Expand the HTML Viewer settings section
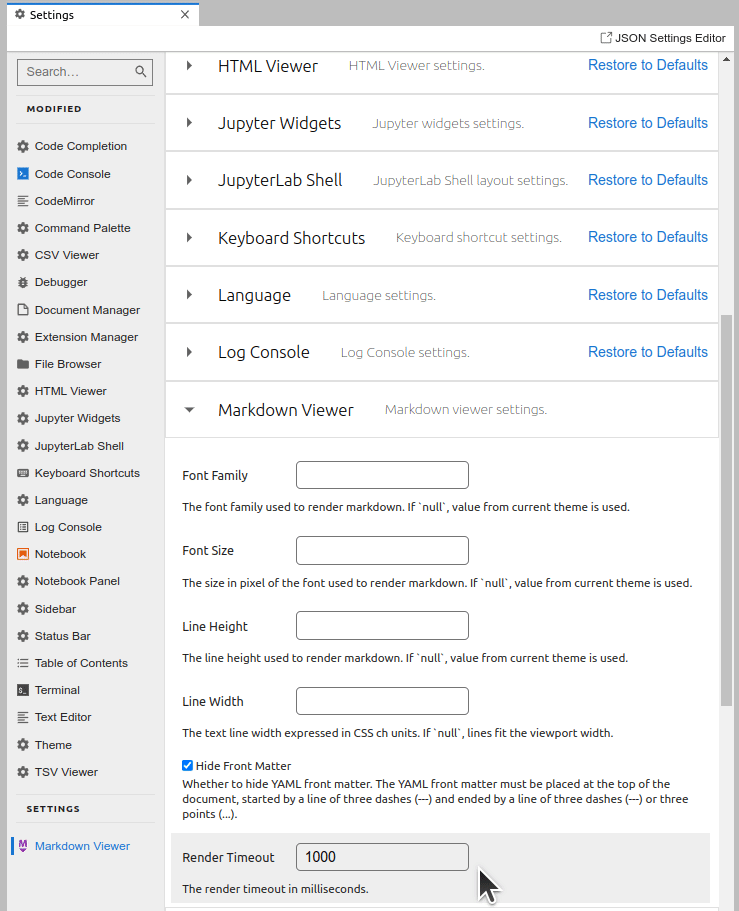 (189, 65)
